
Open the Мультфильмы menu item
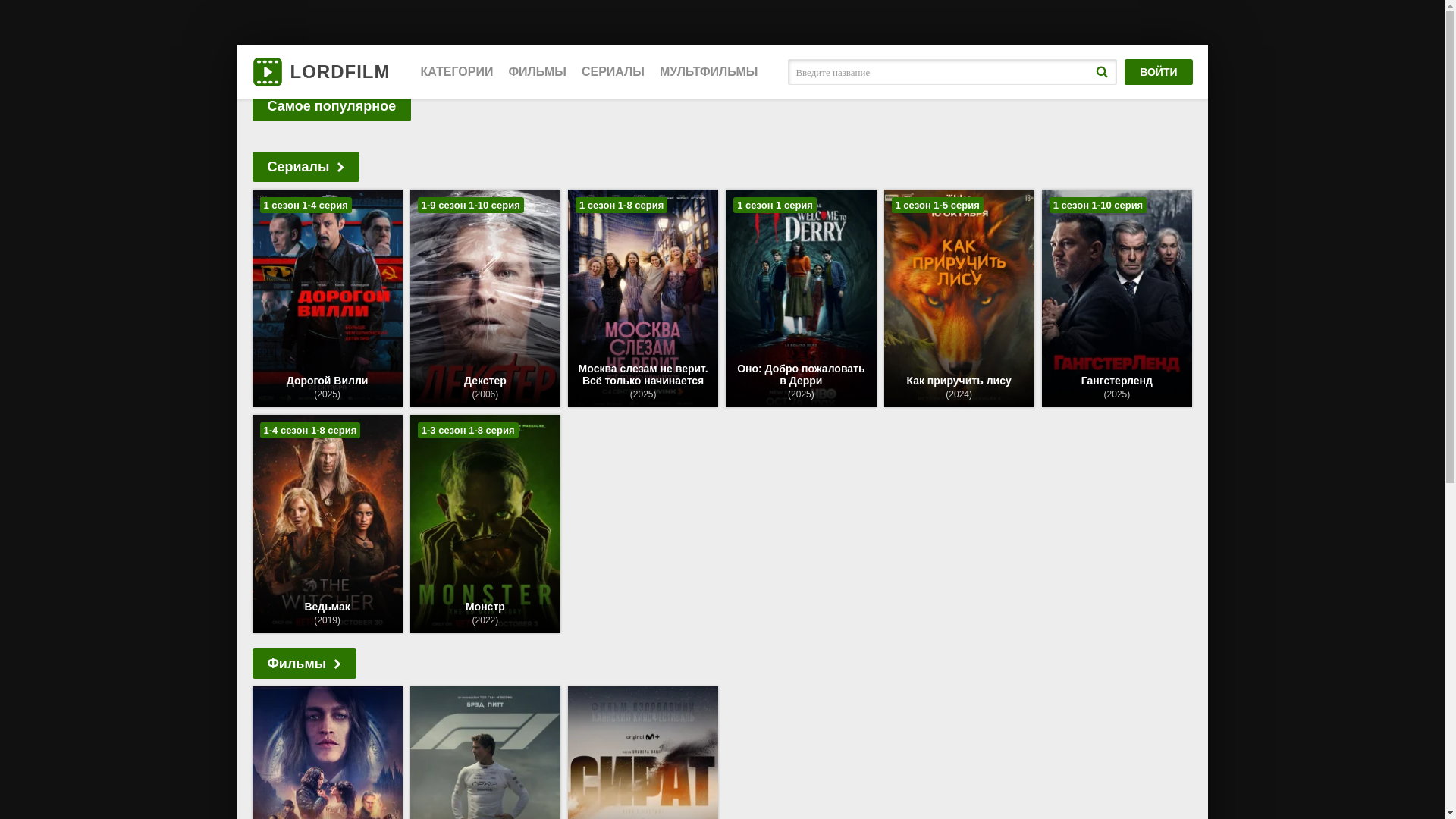point(708,72)
